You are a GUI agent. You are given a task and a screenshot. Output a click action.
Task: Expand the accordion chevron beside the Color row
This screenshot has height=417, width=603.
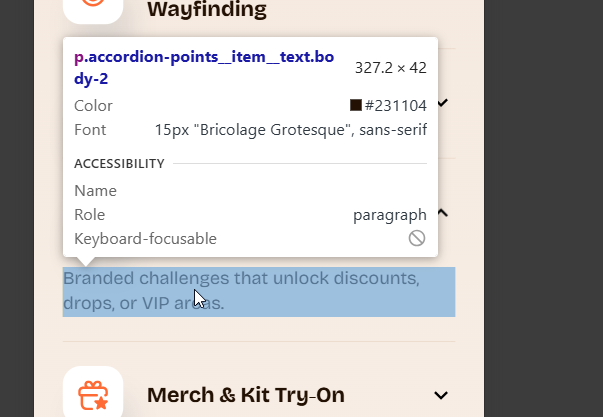click(443, 103)
